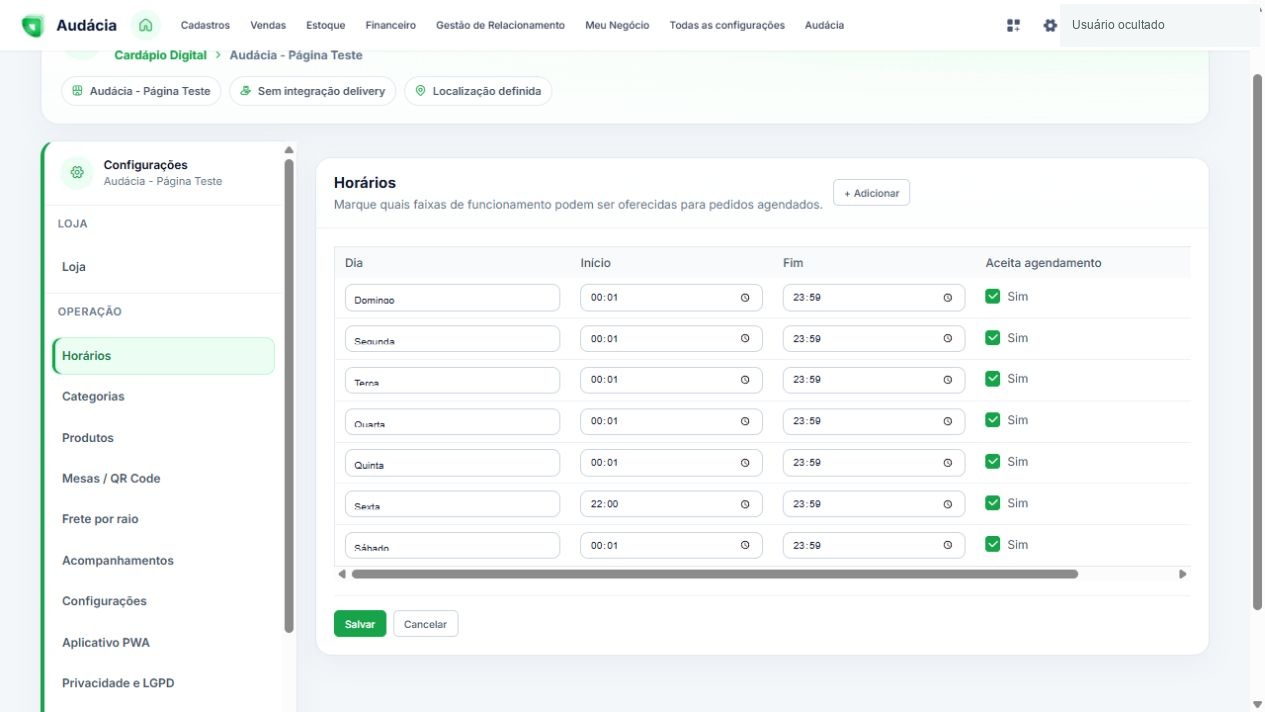1265x712 pixels.
Task: Click the horizontal scrollbar below the schedule table
Action: pos(715,574)
